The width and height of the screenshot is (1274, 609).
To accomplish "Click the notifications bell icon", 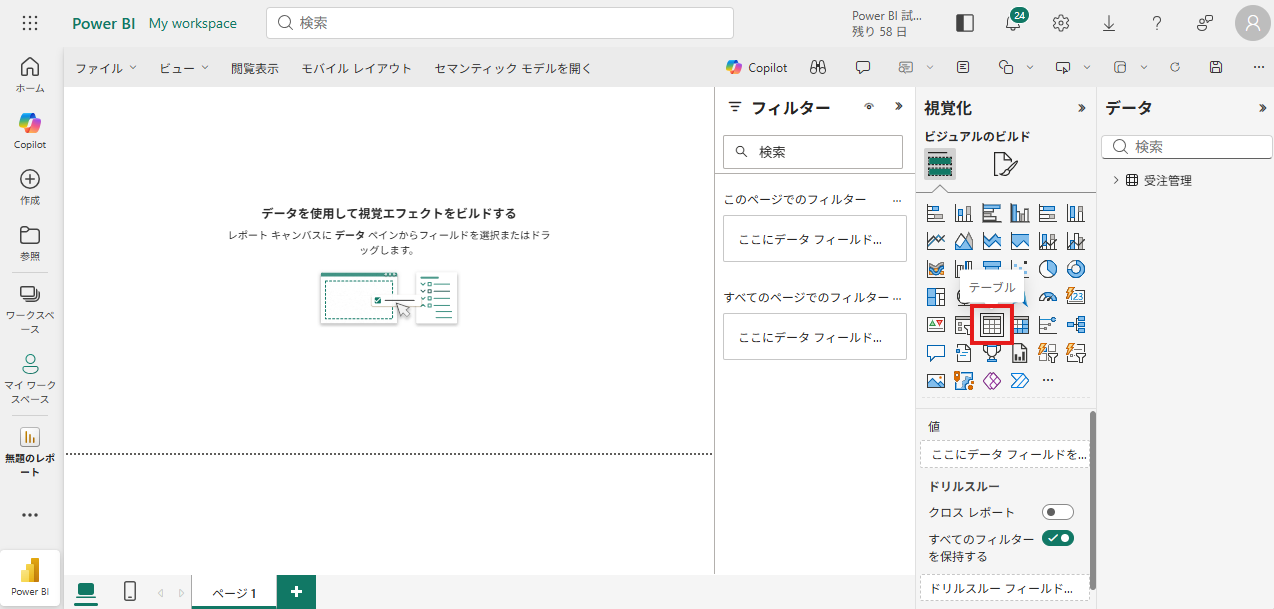I will [1013, 23].
